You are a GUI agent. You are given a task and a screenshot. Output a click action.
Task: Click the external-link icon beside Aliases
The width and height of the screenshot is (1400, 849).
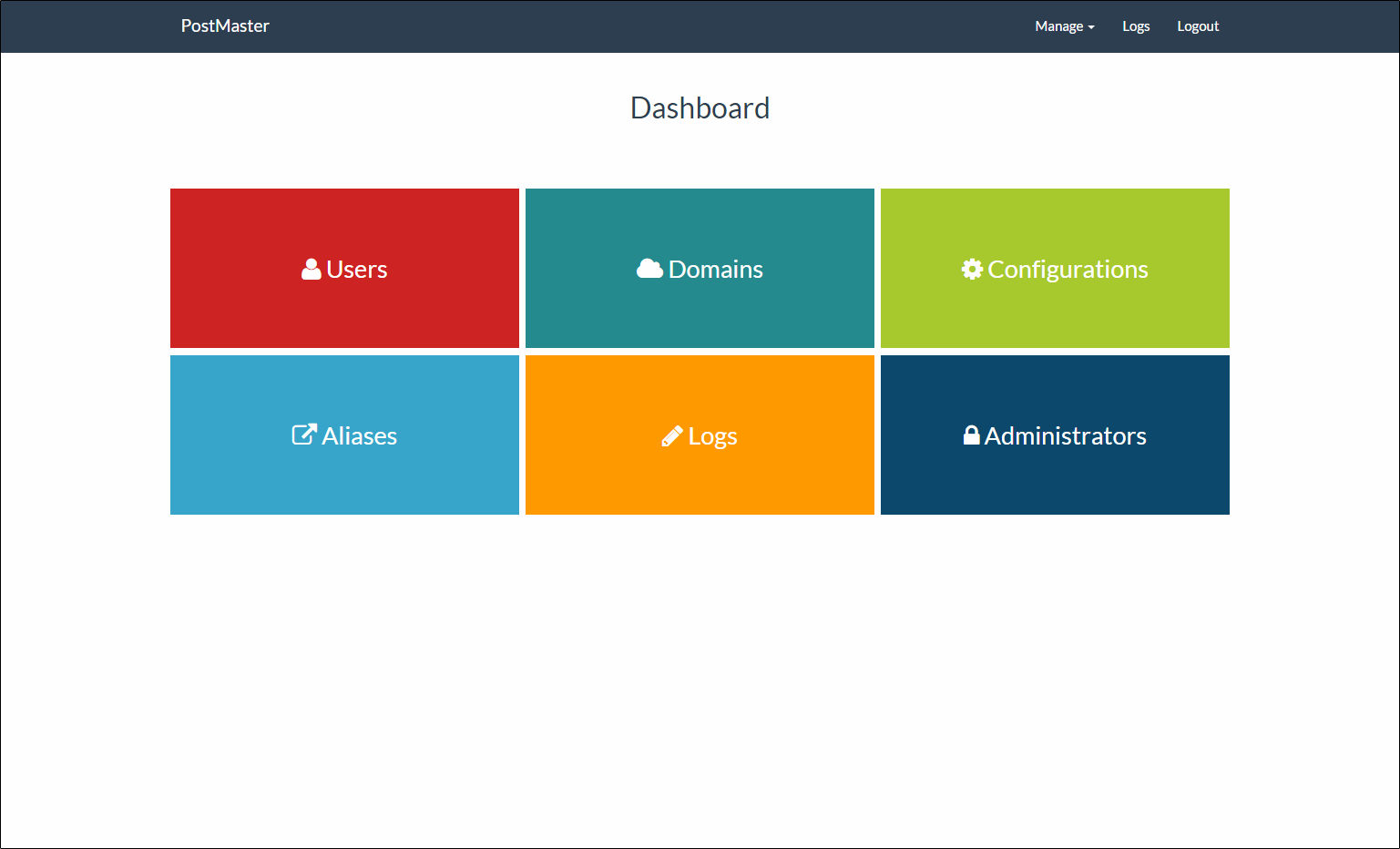click(303, 435)
